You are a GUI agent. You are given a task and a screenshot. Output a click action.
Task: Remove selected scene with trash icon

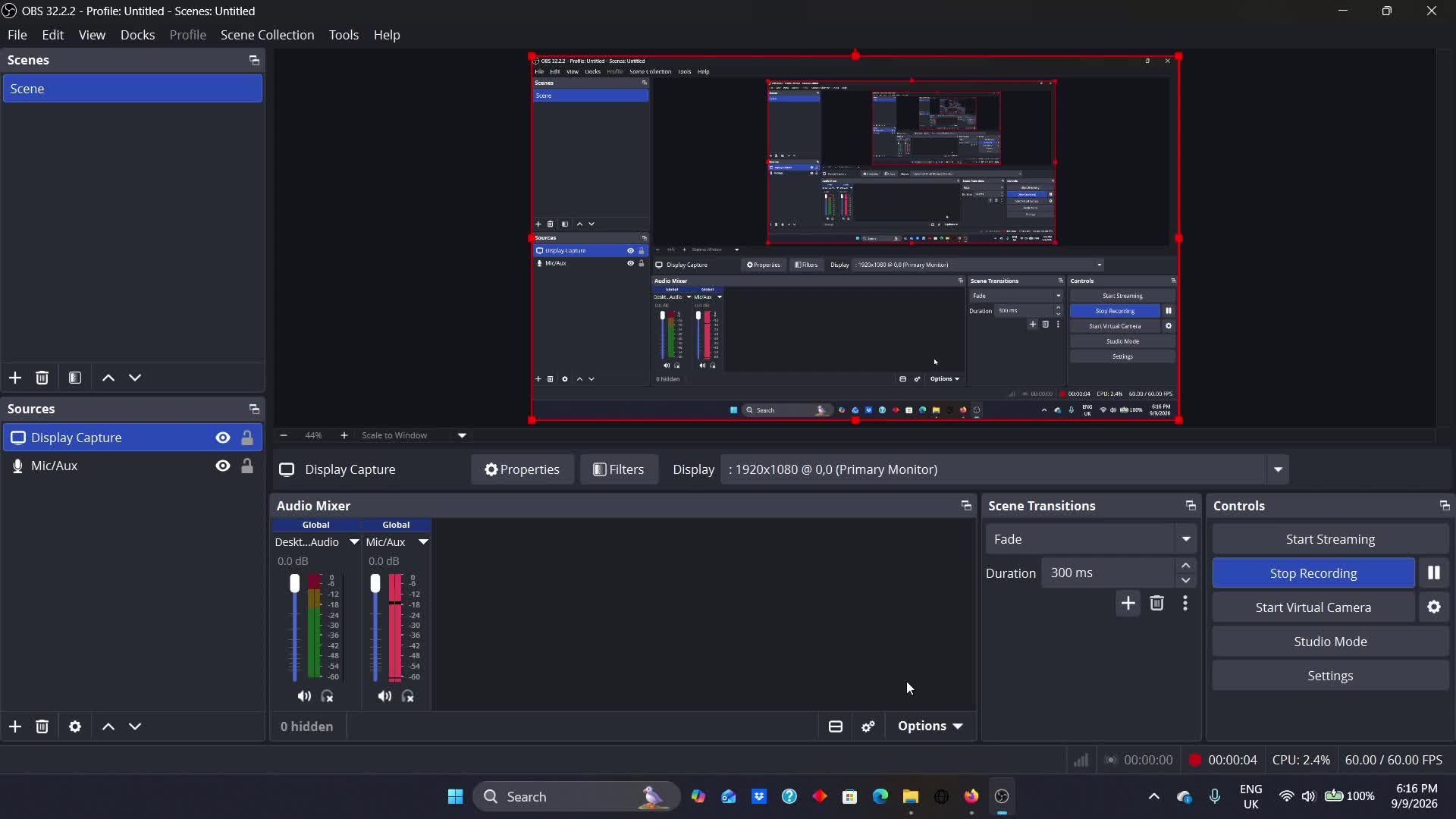point(42,378)
